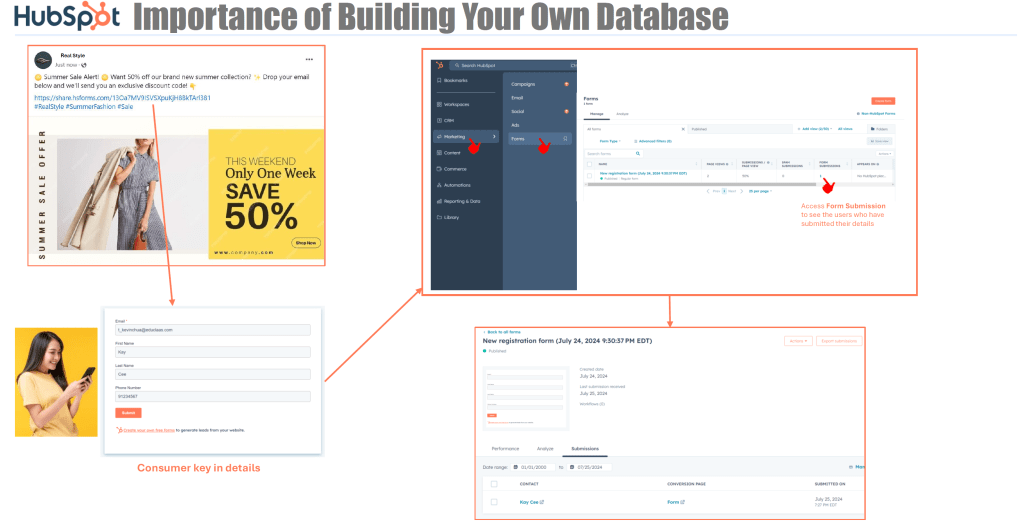Click the three-dot menu on Real Style post
The width and height of the screenshot is (1023, 528).
[309, 59]
